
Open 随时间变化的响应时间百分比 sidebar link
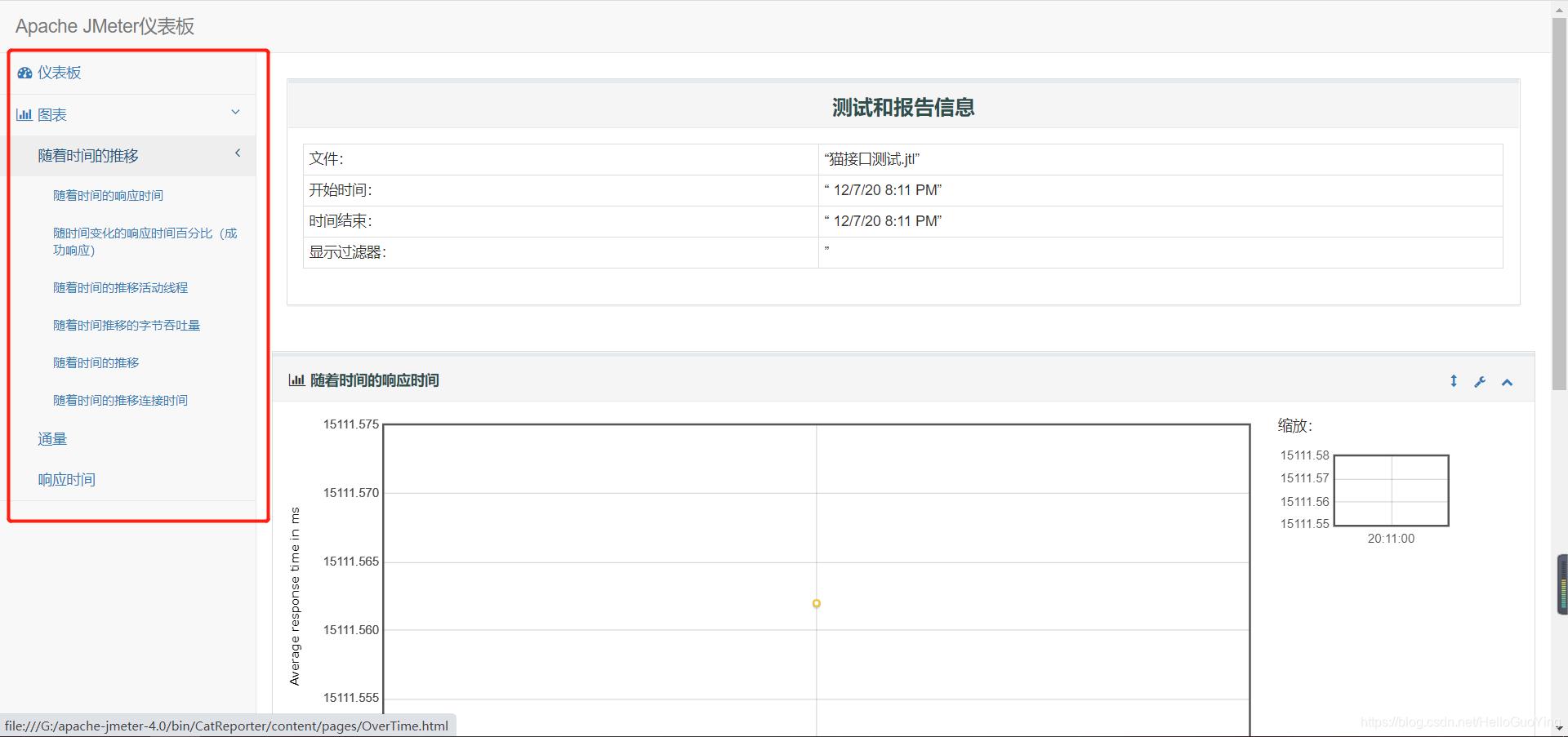[145, 242]
